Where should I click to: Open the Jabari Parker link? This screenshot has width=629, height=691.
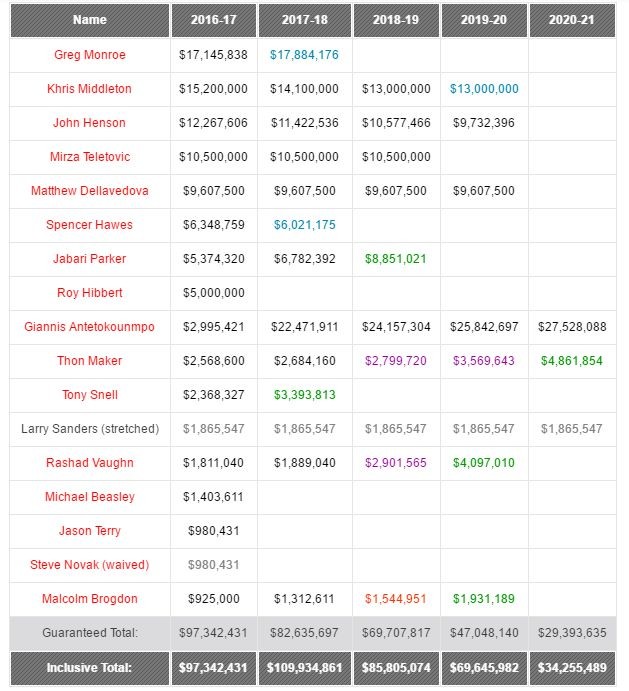coord(90,259)
